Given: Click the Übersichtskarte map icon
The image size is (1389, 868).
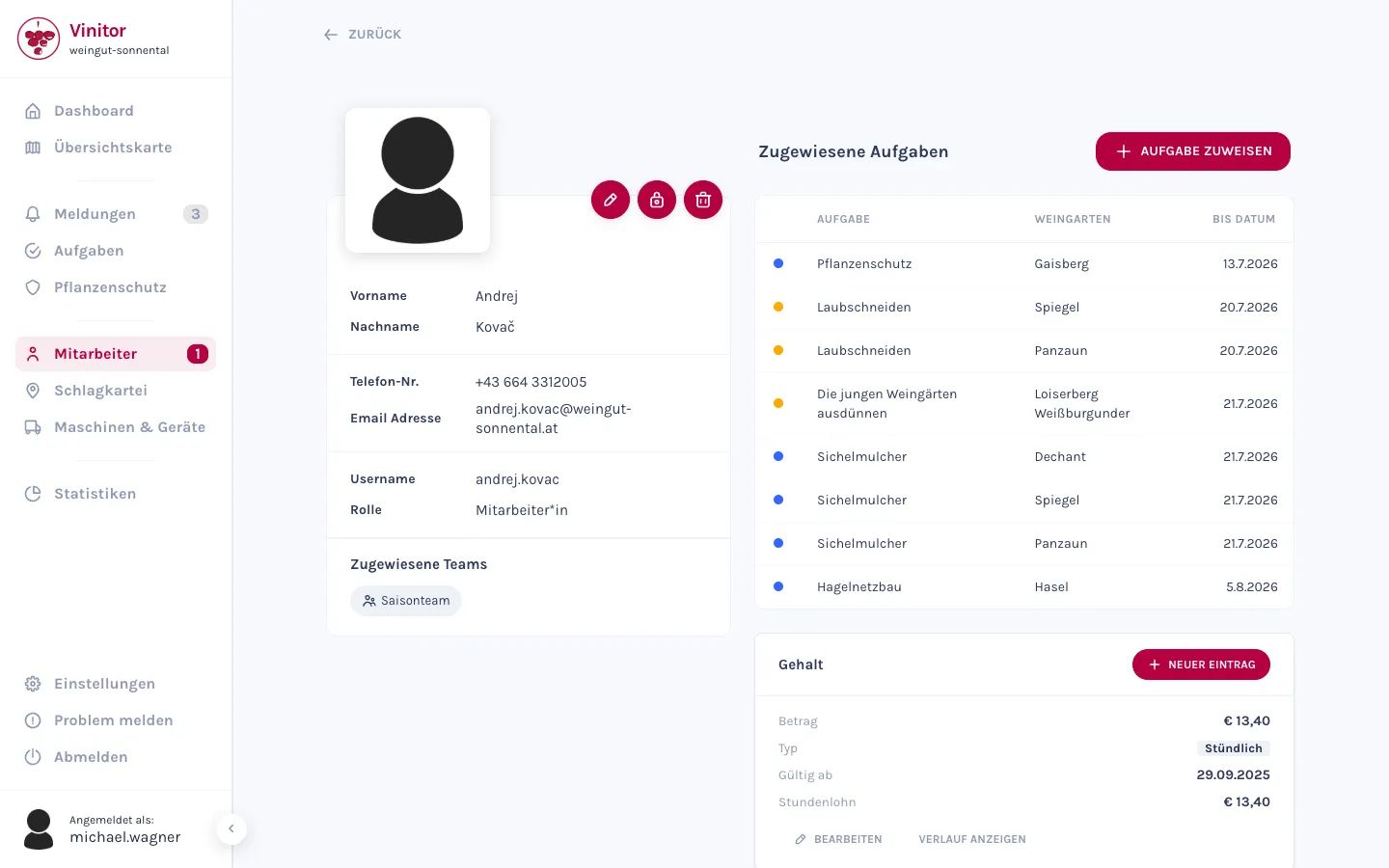Looking at the screenshot, I should pos(33,148).
